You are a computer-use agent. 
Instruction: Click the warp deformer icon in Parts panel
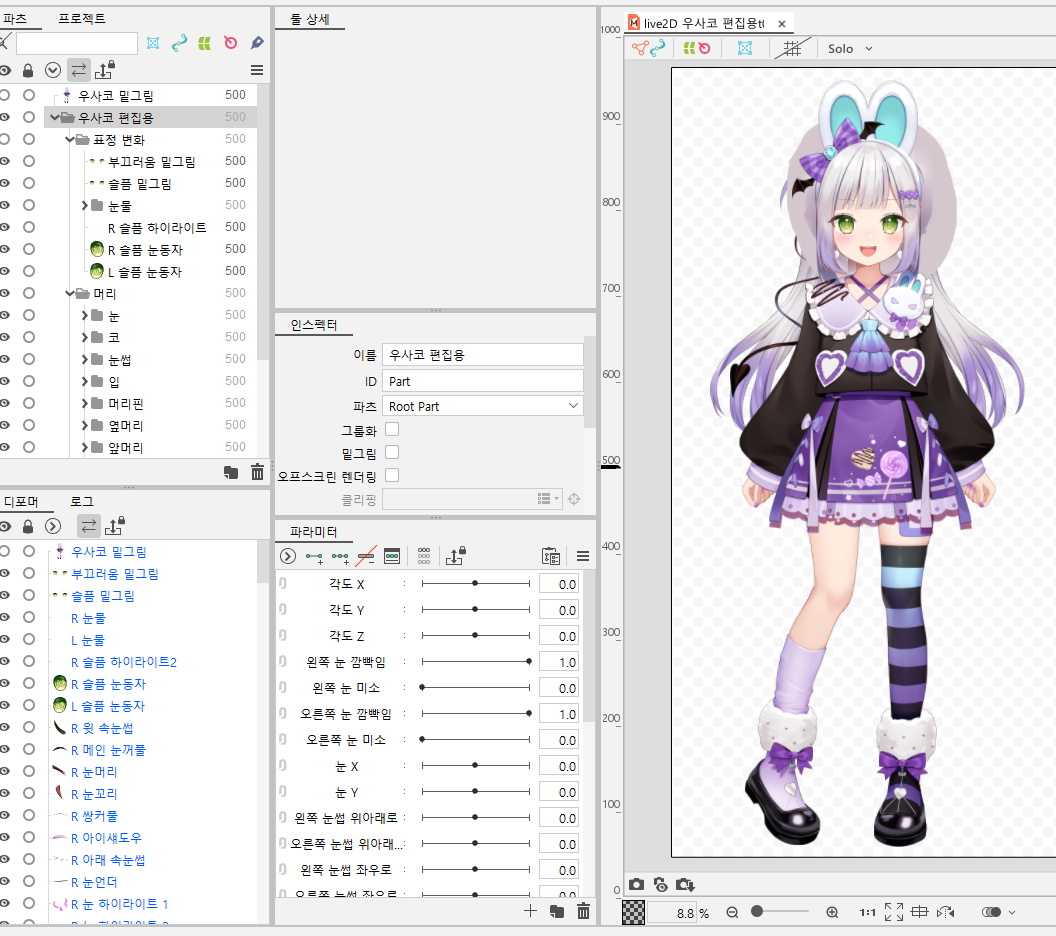pyautogui.click(x=153, y=43)
